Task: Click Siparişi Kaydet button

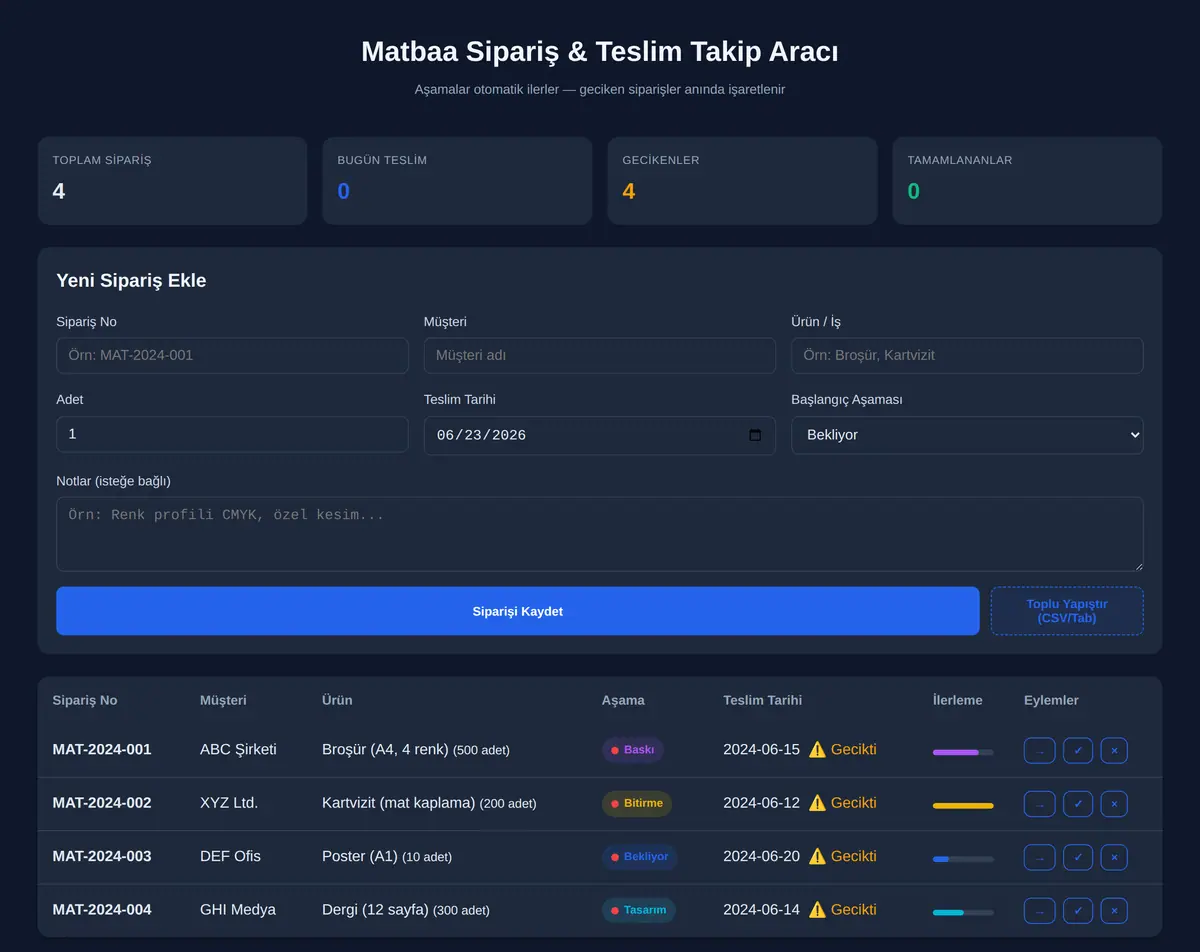Action: click(x=518, y=611)
